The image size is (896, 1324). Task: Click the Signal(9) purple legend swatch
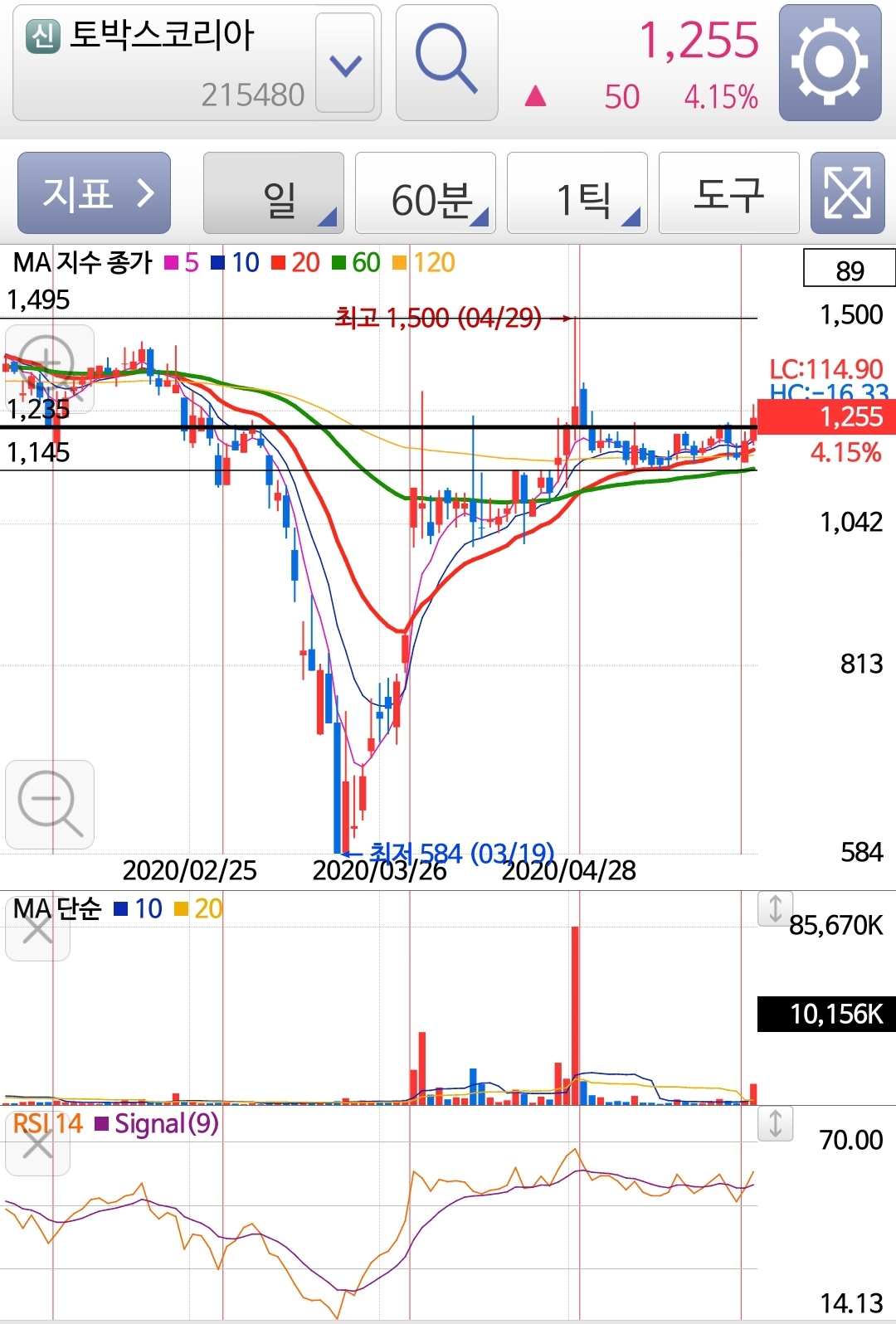tap(102, 1124)
